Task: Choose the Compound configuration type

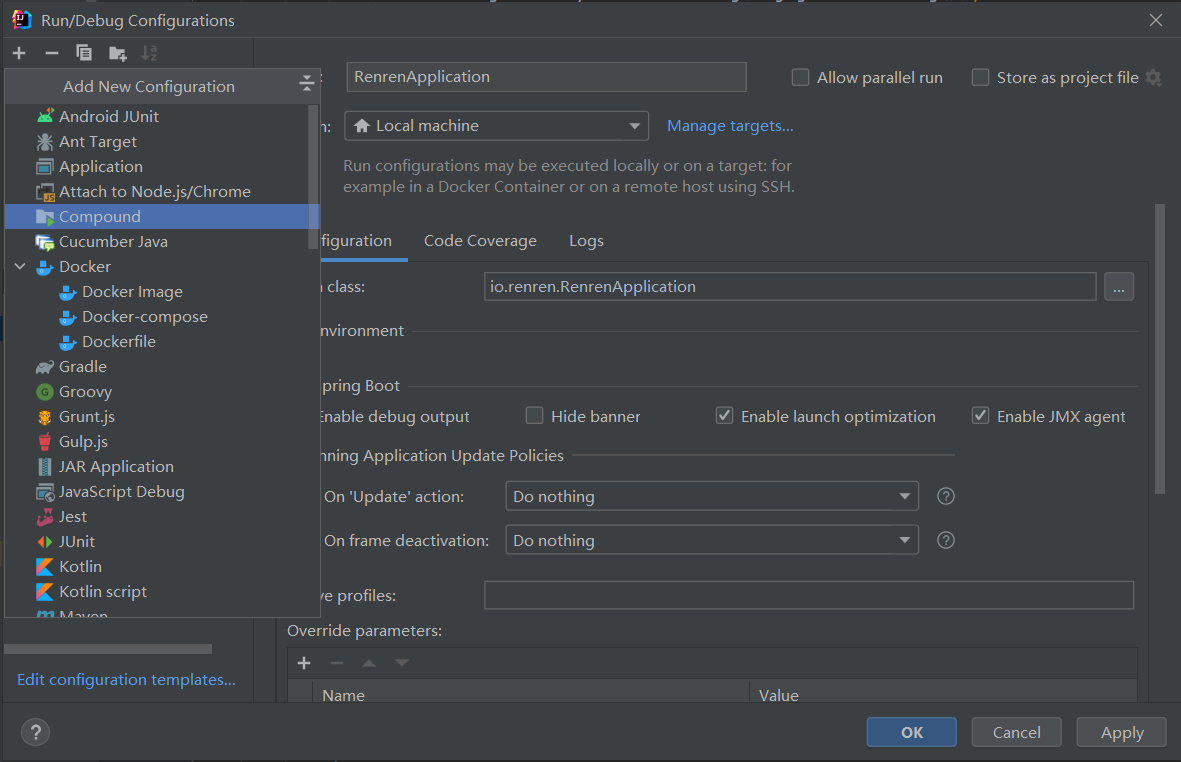Action: tap(162, 216)
